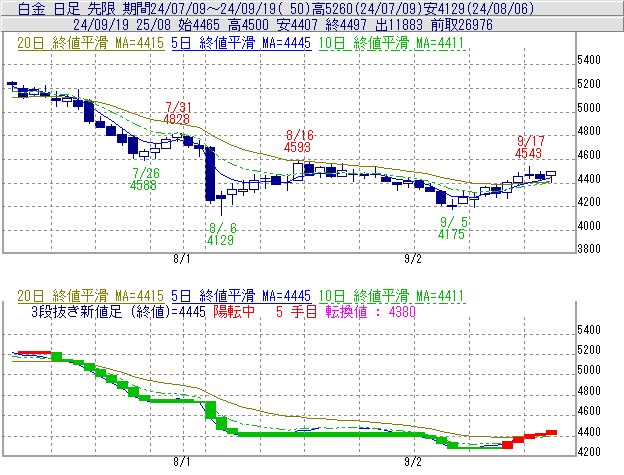This screenshot has height=475, width=624.
Task: Click the large bearish candle at the 8/6 drop
Action: coord(210,174)
